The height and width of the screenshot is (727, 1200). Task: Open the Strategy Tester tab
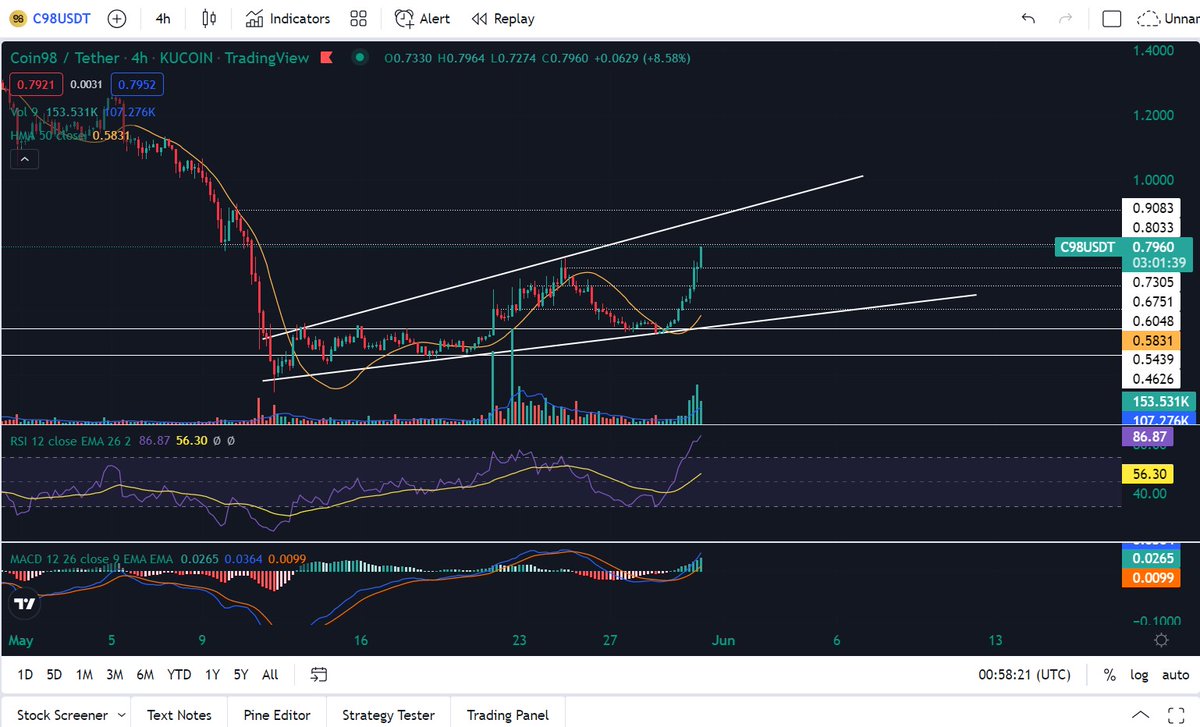(388, 715)
